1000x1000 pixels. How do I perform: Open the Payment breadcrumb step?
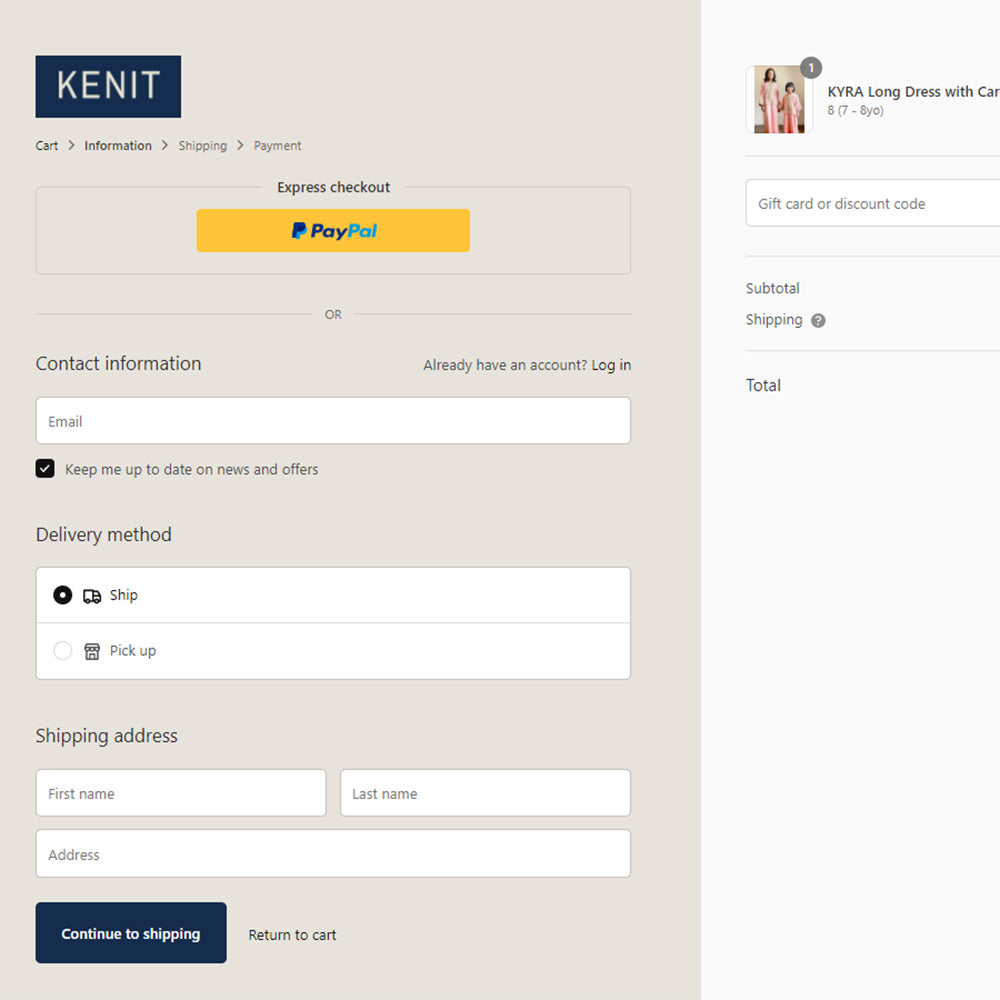pos(277,146)
